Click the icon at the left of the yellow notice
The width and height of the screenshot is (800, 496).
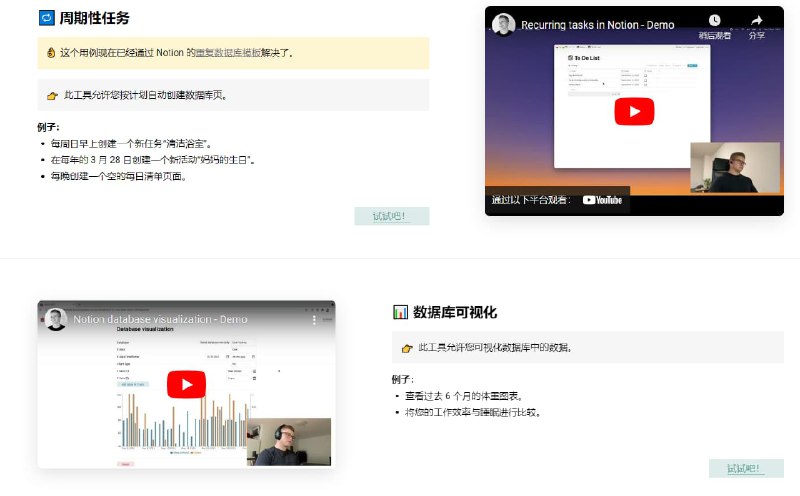[x=51, y=53]
